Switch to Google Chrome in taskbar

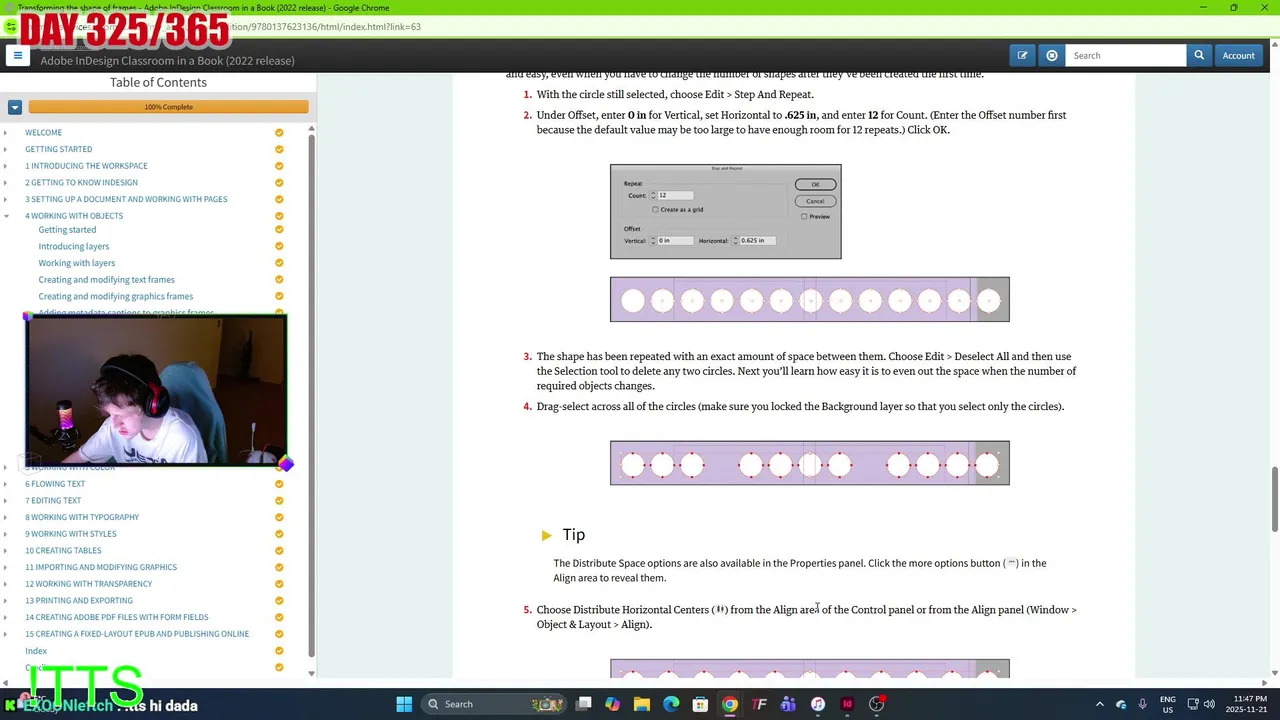pos(730,704)
